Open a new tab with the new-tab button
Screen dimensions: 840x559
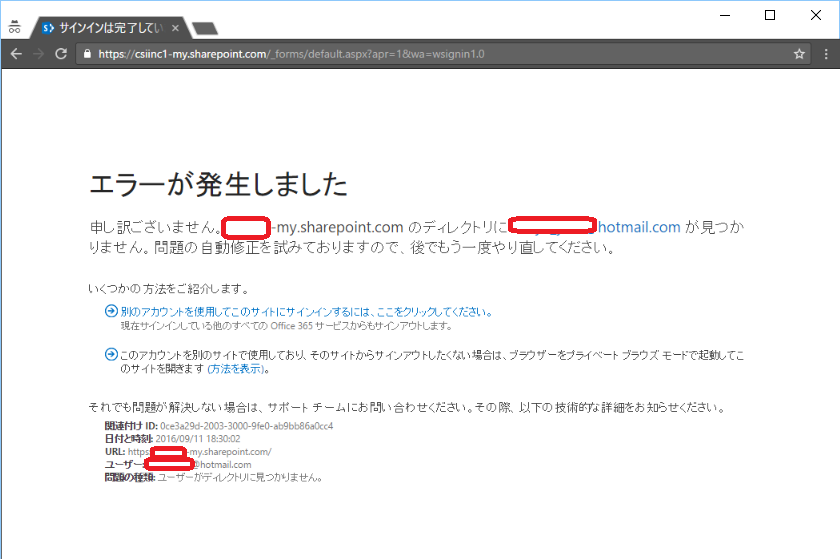pyautogui.click(x=205, y=28)
